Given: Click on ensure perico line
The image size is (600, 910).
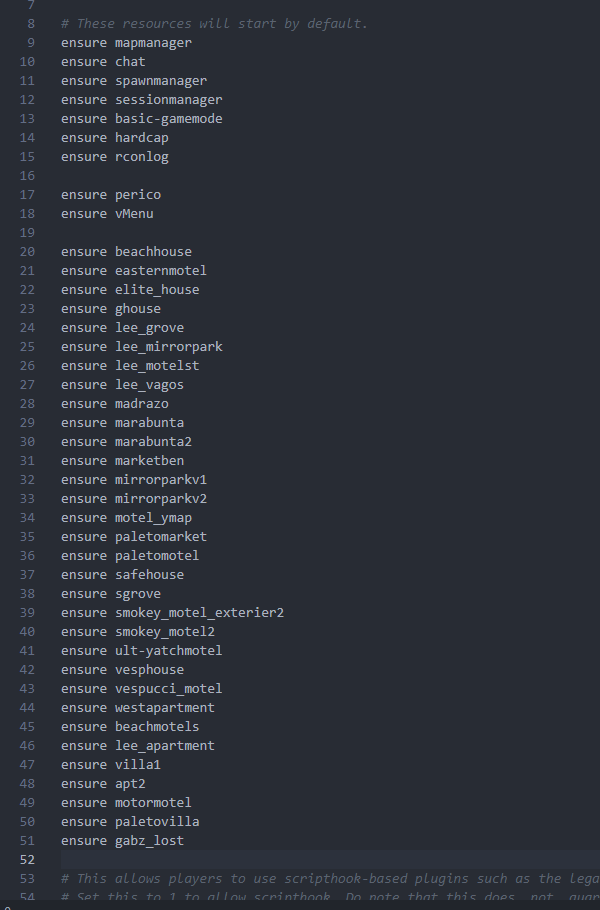Looking at the screenshot, I should (x=111, y=195).
